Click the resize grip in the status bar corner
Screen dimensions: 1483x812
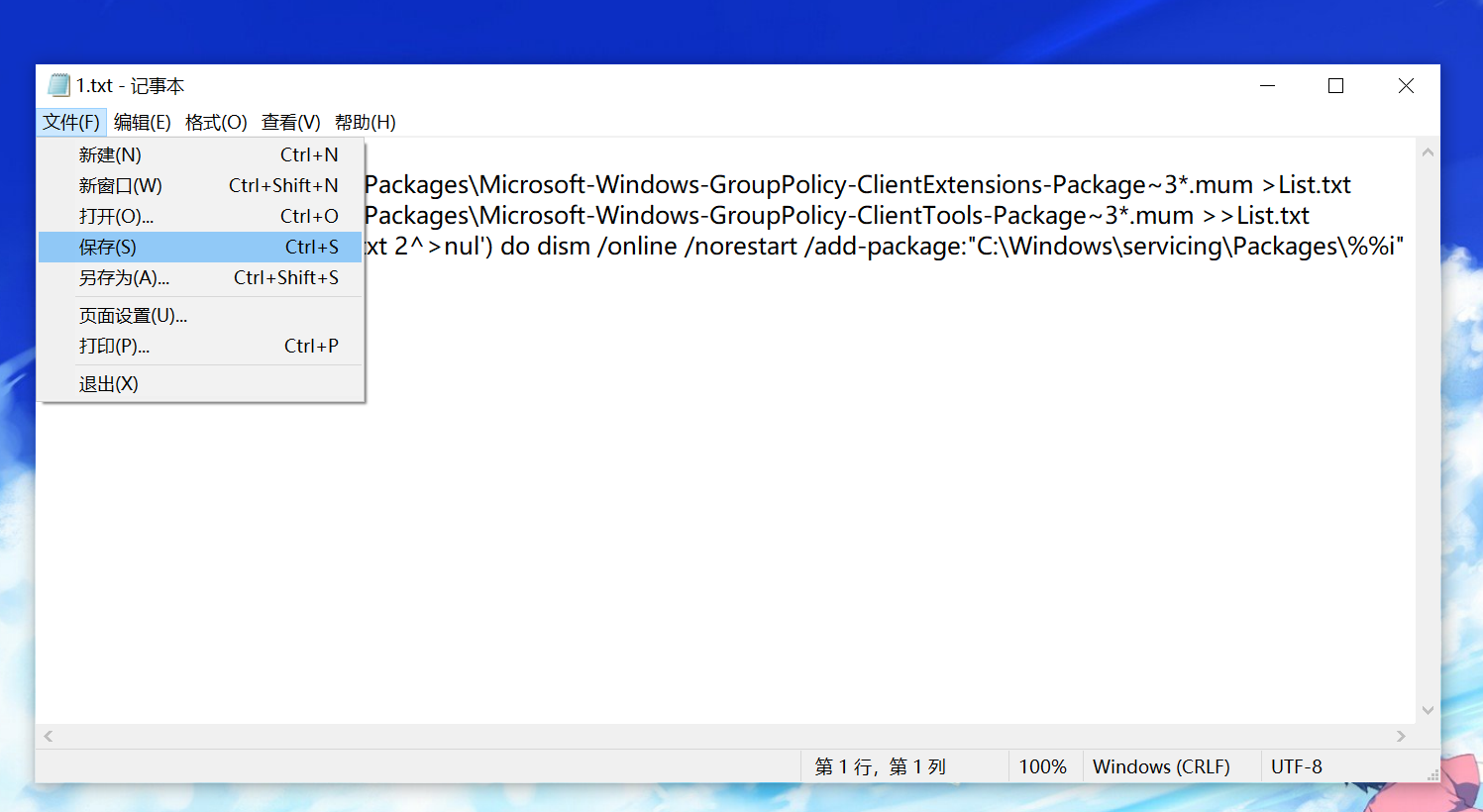click(x=1432, y=775)
